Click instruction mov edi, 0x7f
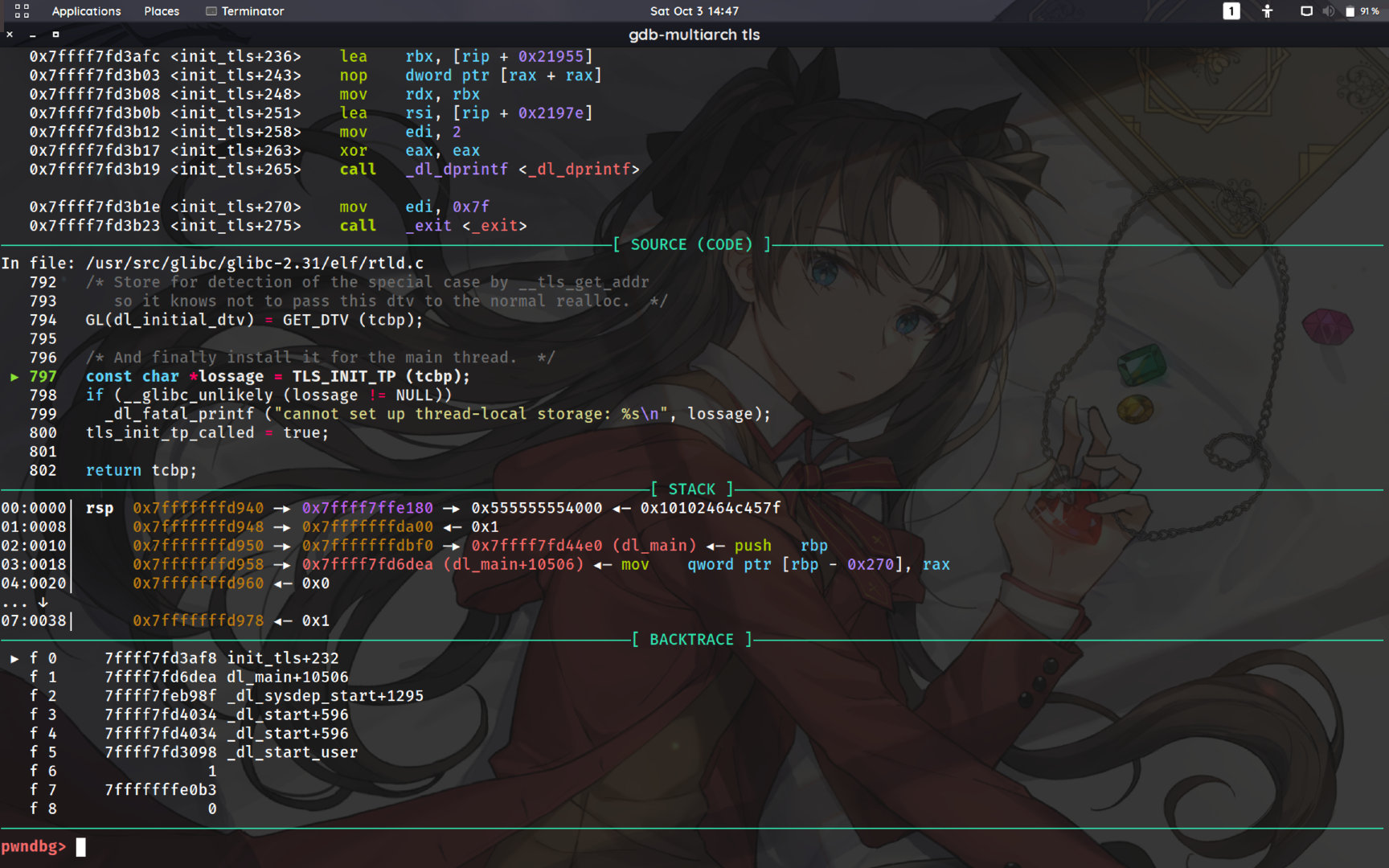1389x868 pixels. 414,207
